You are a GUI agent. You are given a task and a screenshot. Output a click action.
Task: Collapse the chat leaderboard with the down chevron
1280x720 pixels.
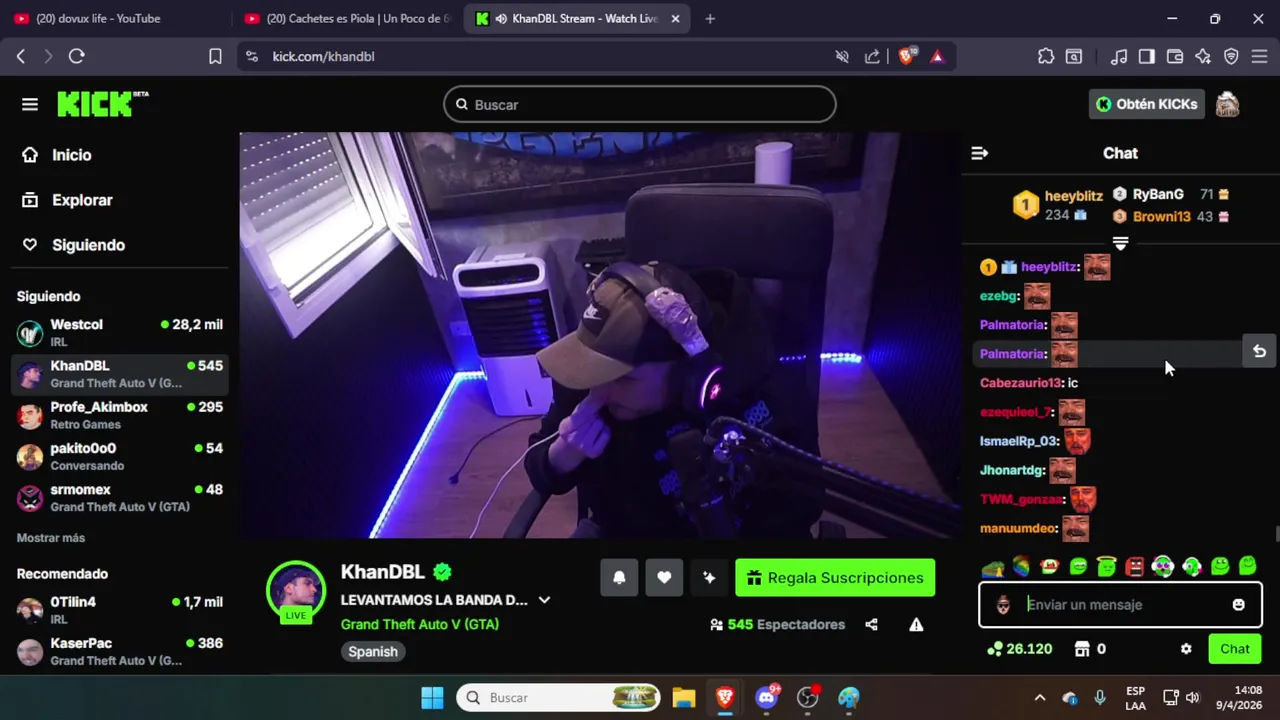click(1121, 244)
